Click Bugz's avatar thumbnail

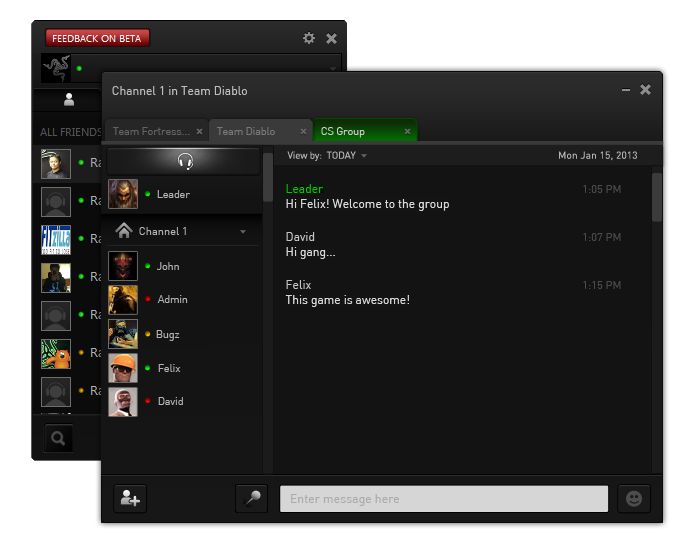[123, 334]
